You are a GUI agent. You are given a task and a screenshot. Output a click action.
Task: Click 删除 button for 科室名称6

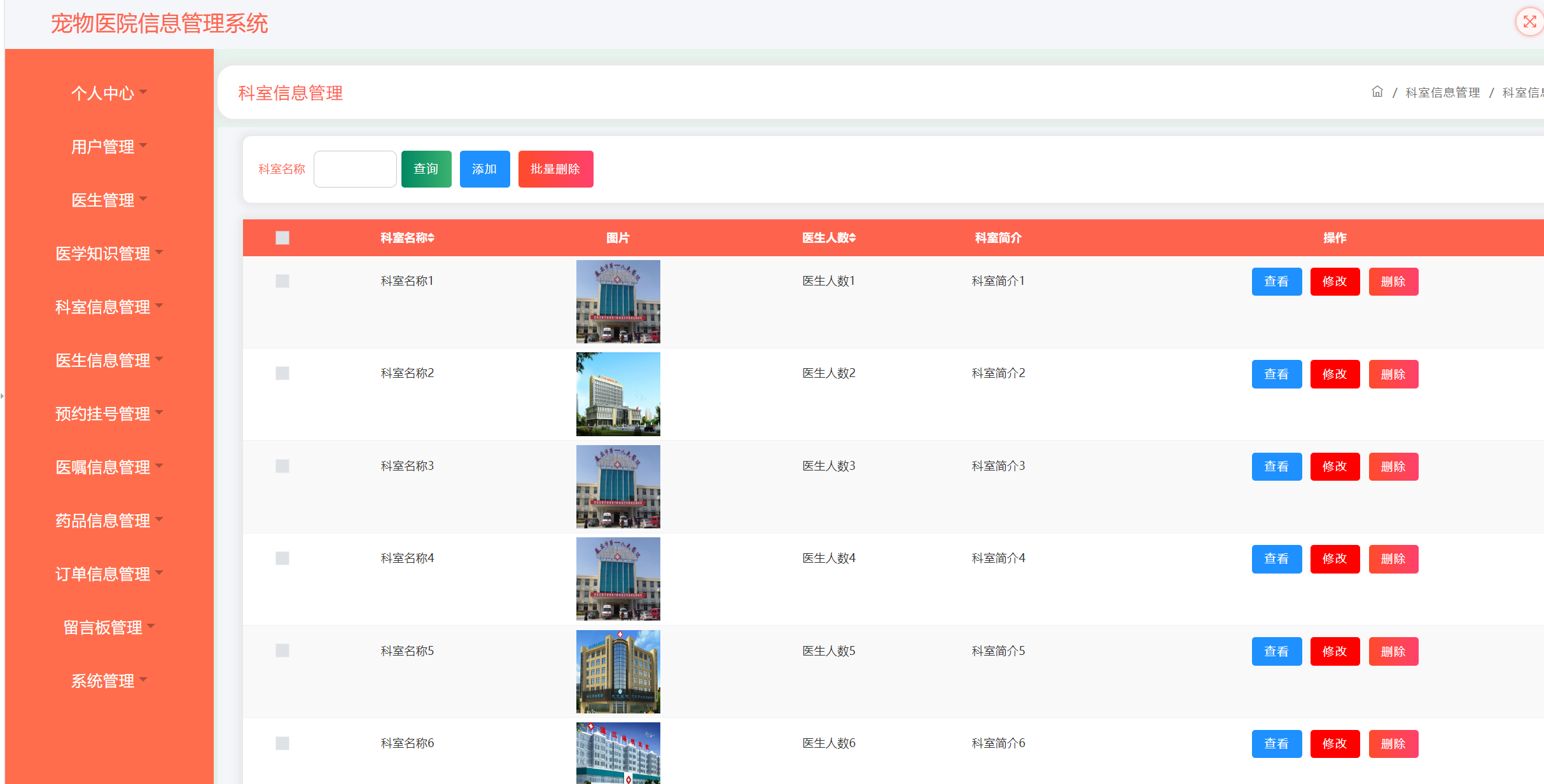point(1393,744)
